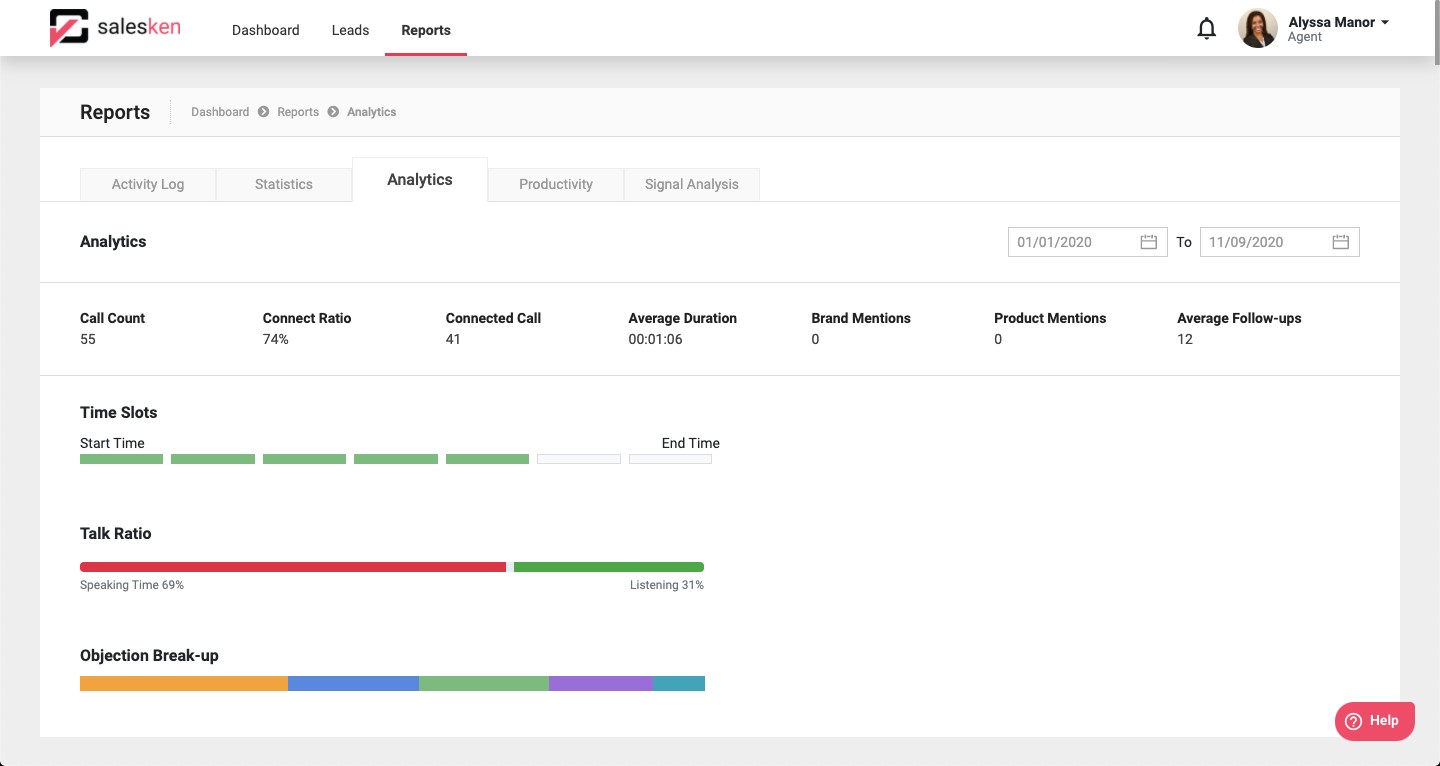The width and height of the screenshot is (1440, 766).
Task: Click the orange Objection Break-up segment
Action: click(x=184, y=684)
